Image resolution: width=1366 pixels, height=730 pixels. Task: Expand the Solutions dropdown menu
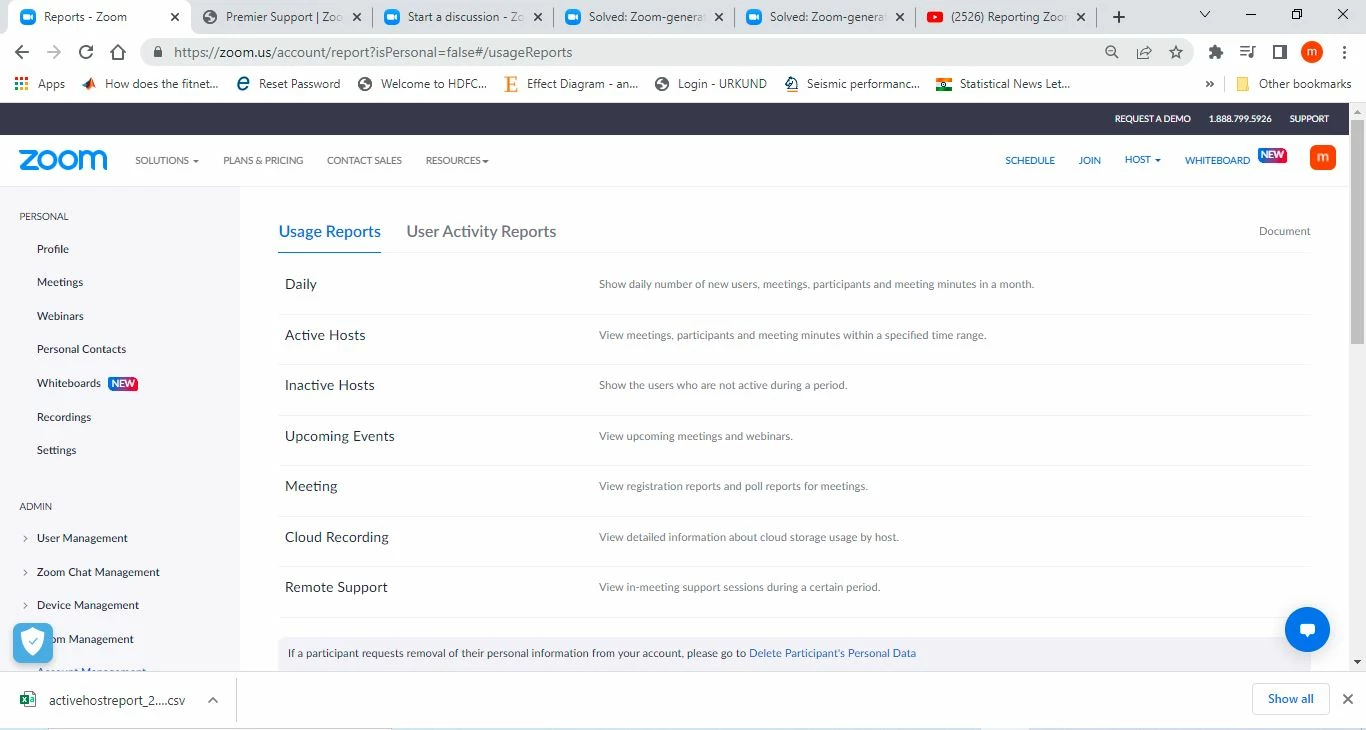[x=167, y=160]
